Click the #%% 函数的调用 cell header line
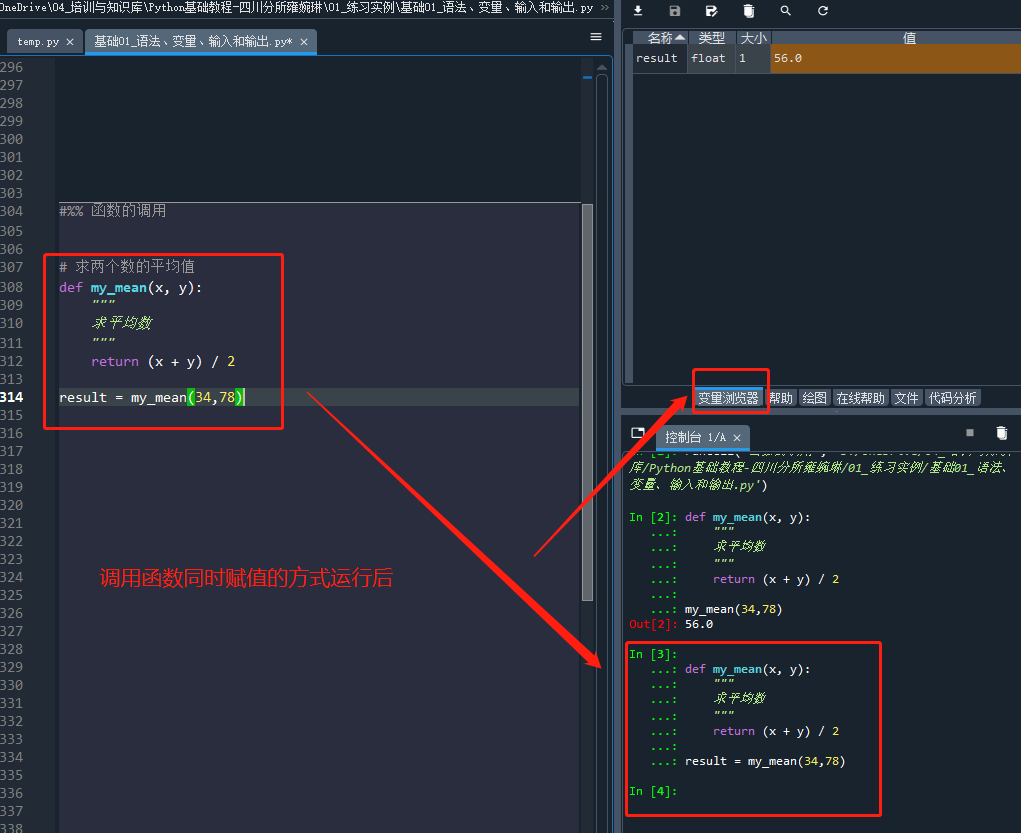The width and height of the screenshot is (1021, 833). pyautogui.click(x=113, y=210)
